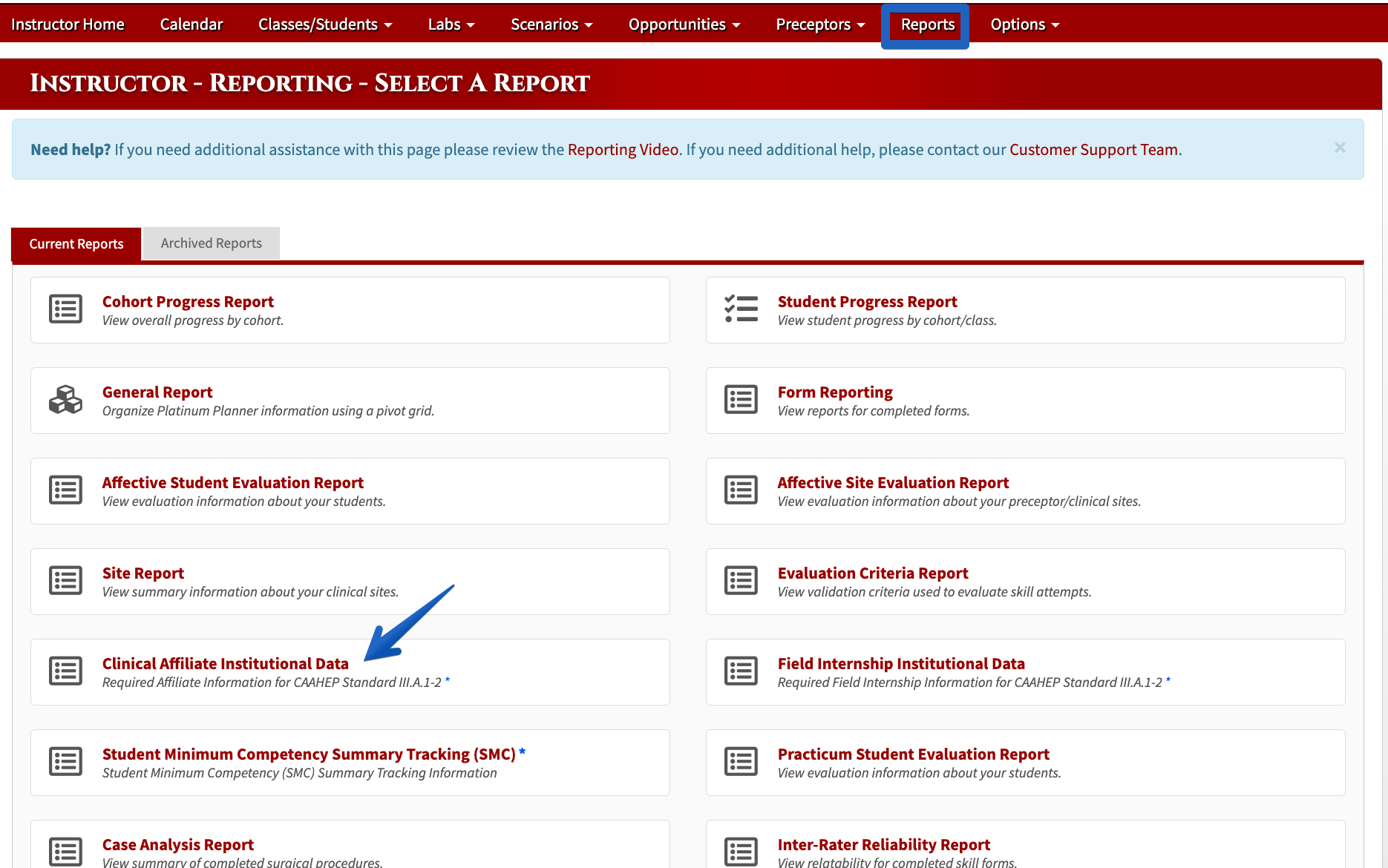
Task: Click the Site Report list icon
Action: point(65,580)
